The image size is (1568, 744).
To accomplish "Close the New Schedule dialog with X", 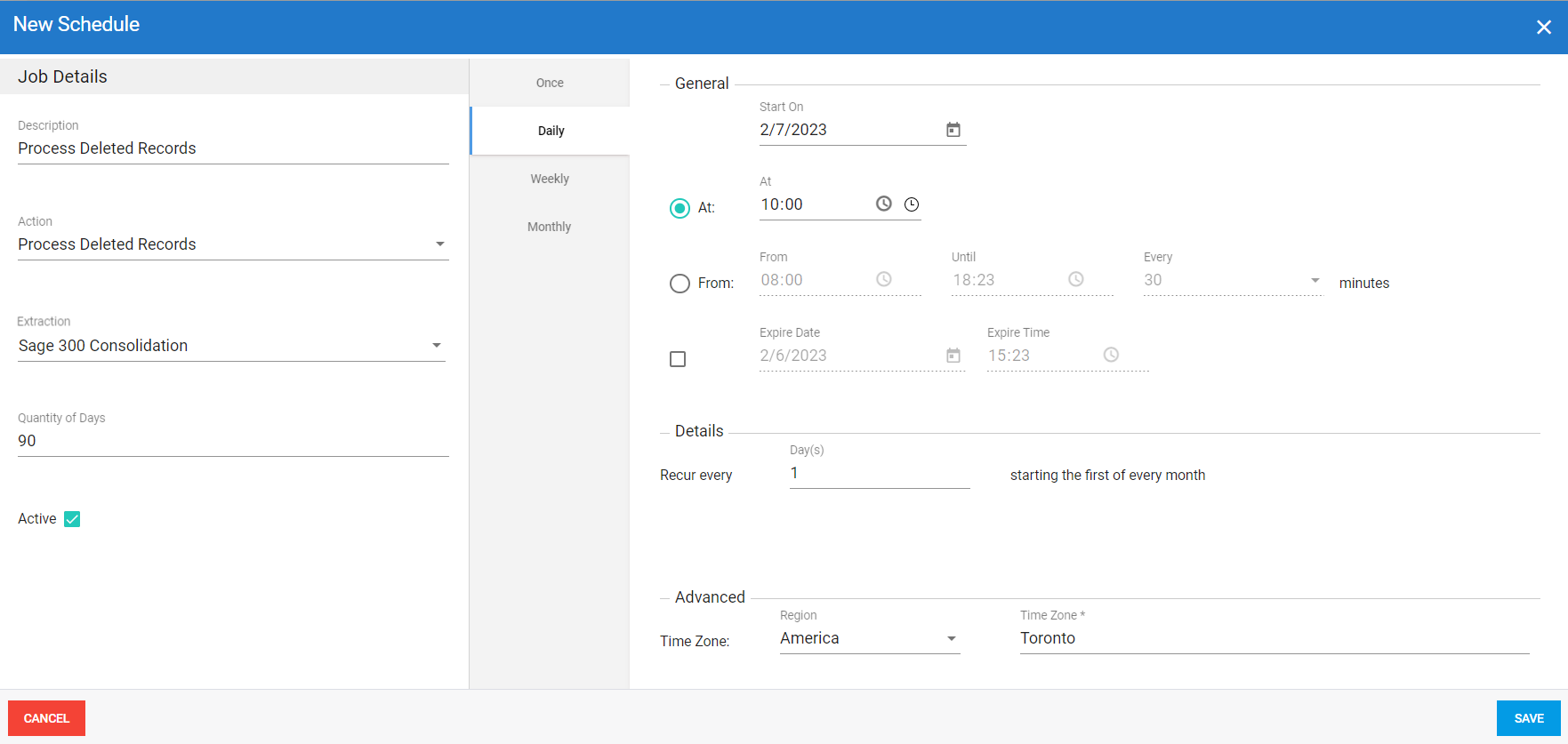I will [x=1543, y=28].
